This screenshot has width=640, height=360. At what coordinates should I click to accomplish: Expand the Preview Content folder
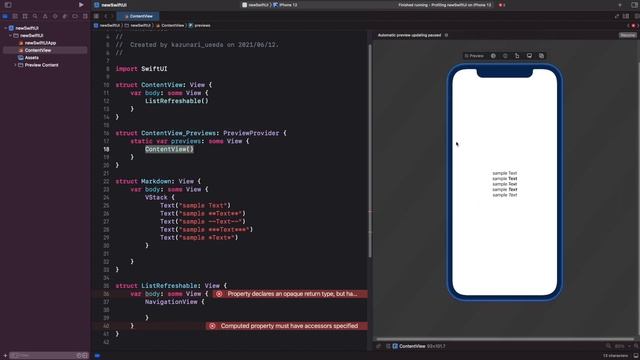coord(15,65)
